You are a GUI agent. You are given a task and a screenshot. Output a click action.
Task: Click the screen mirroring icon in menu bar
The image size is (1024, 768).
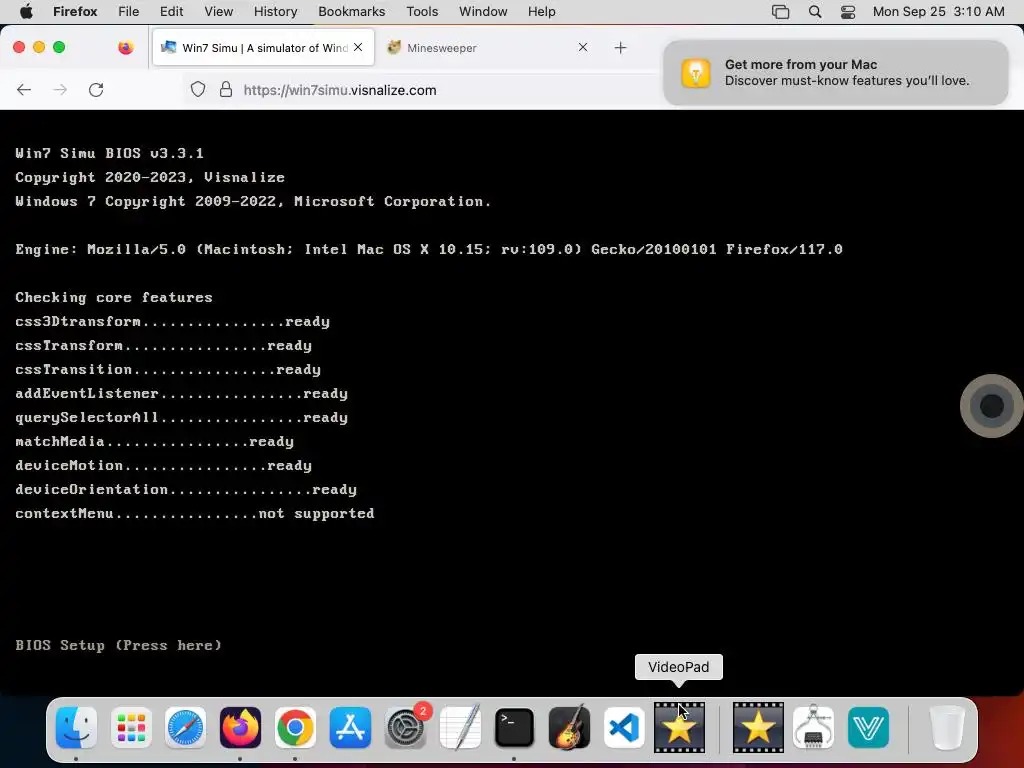point(780,12)
